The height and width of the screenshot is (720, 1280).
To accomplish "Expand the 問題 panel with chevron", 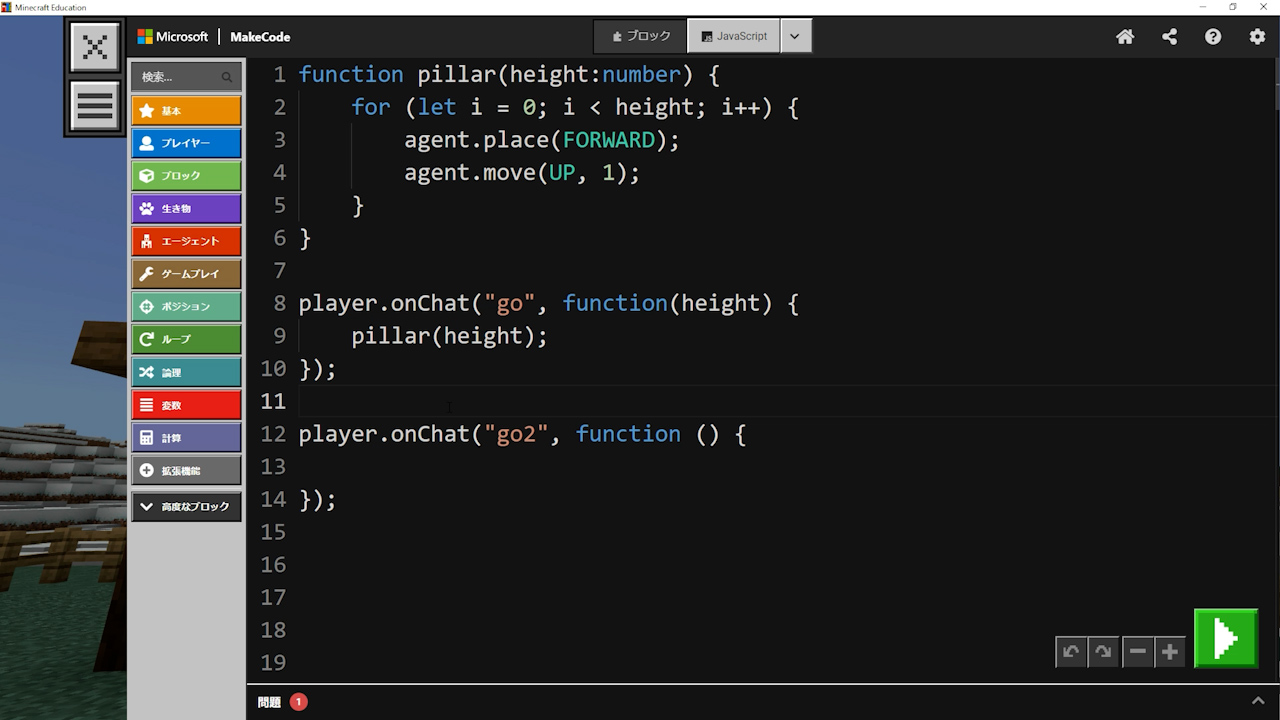I will [1258, 701].
